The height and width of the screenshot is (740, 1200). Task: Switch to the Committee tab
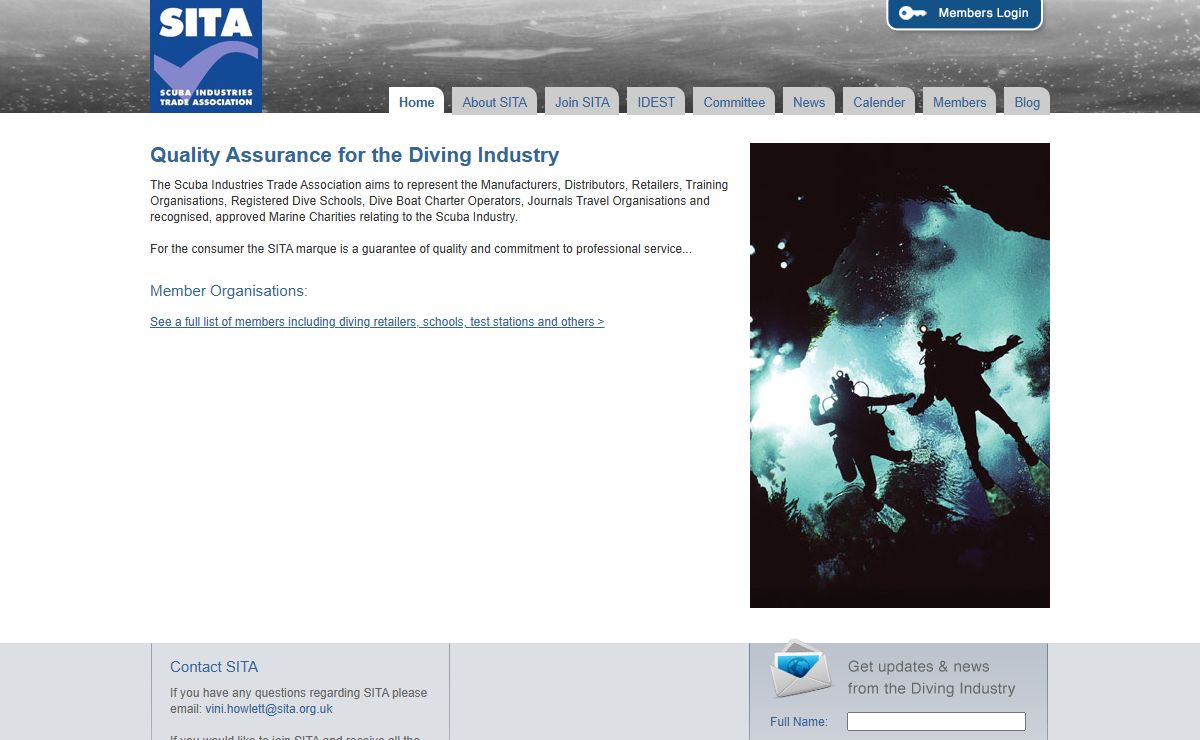[734, 101]
